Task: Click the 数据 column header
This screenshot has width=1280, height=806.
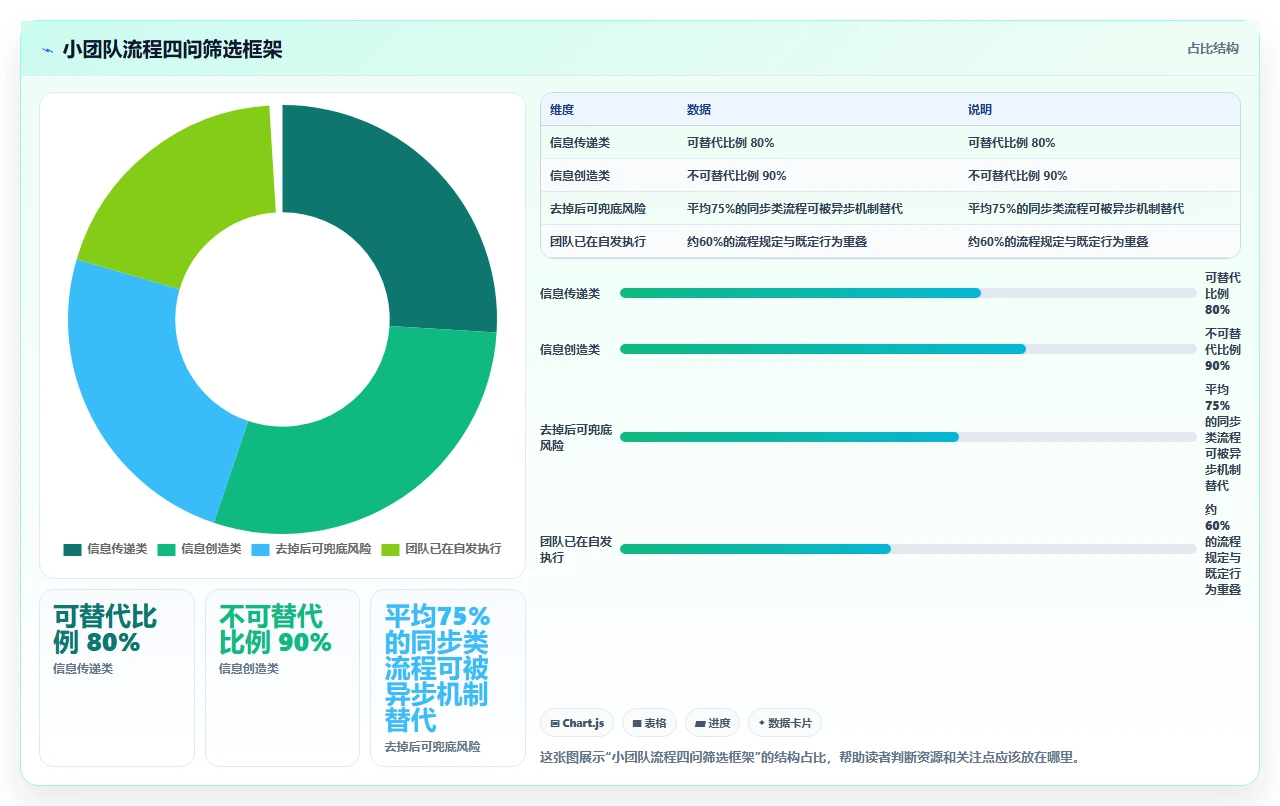Action: coord(699,110)
